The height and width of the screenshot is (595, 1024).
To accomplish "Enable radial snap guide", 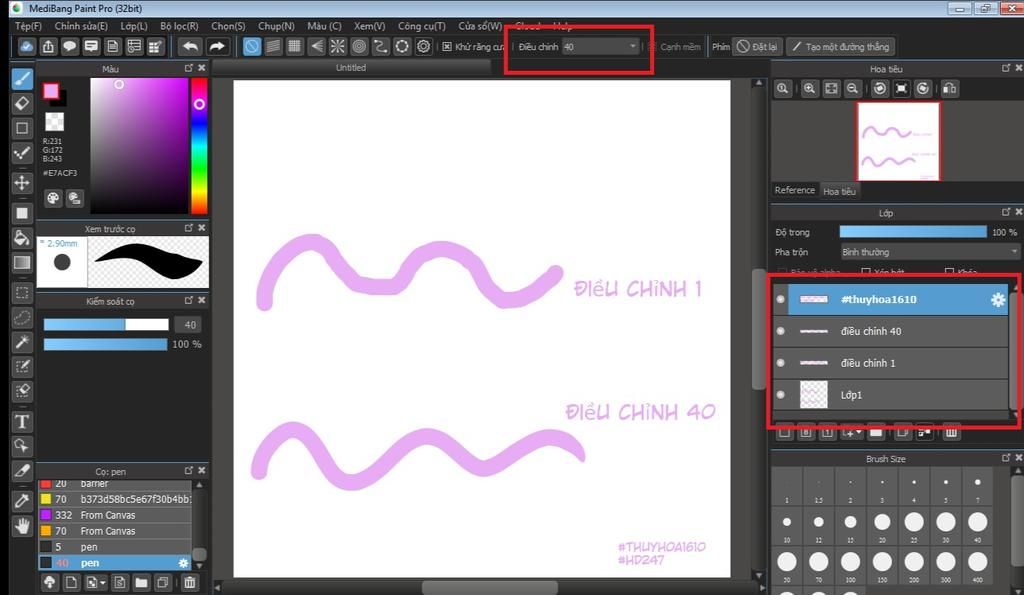I will click(338, 46).
